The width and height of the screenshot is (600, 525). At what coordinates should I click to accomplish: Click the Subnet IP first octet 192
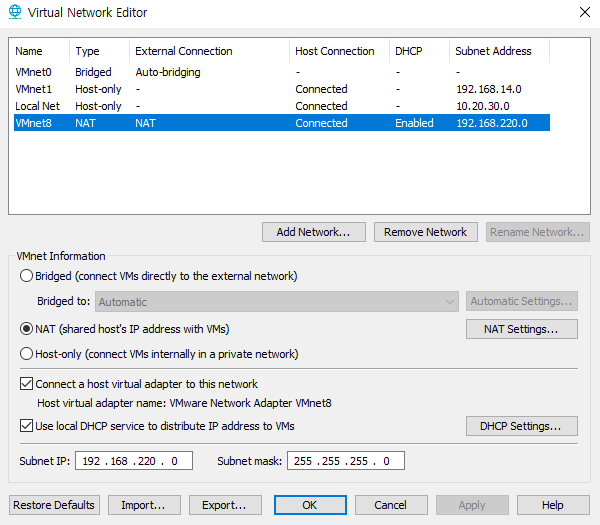coord(91,461)
